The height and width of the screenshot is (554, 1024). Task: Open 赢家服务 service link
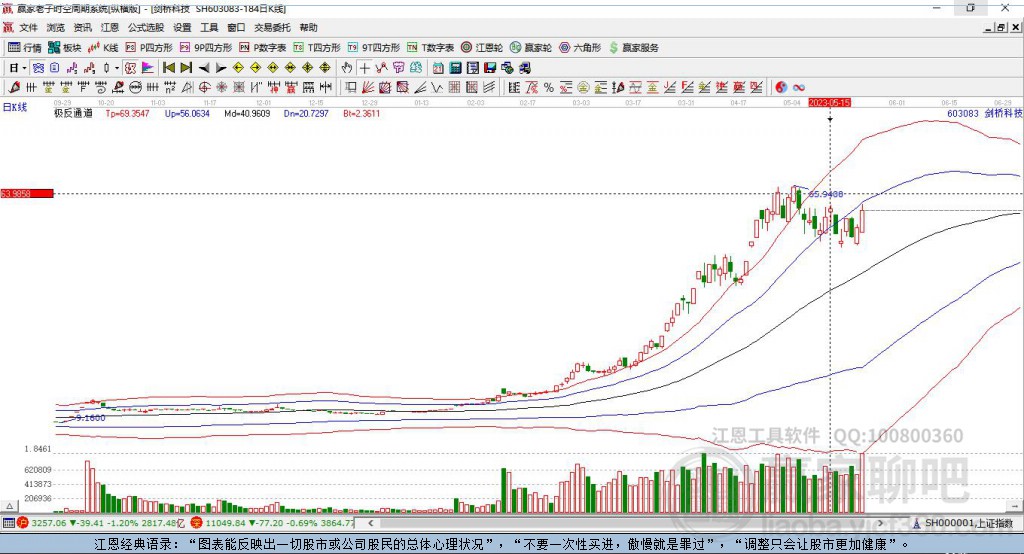click(633, 48)
